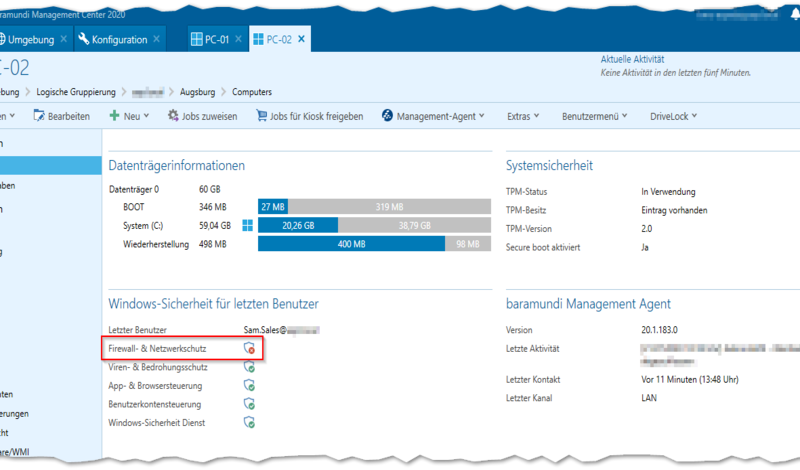Click the Viren- & Bedrohungsschutz label
Image resolution: width=800 pixels, height=470 pixels.
click(158, 367)
